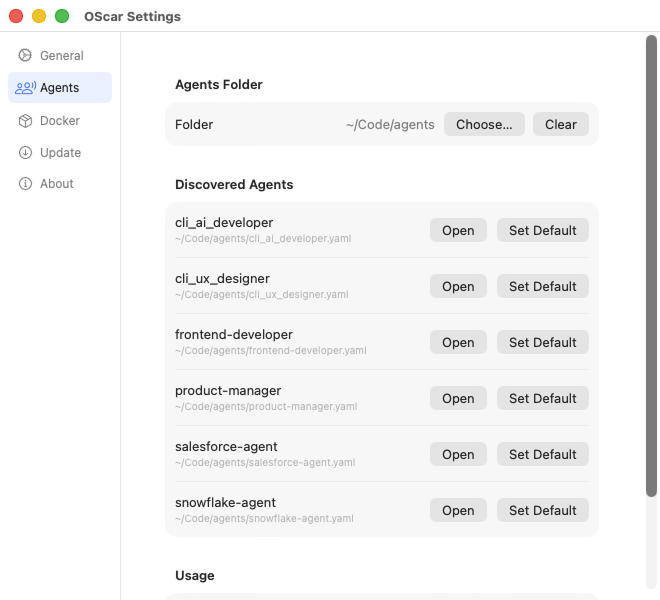Click the salesforce-agent name text
Image resolution: width=660 pixels, height=600 pixels.
[x=226, y=446]
